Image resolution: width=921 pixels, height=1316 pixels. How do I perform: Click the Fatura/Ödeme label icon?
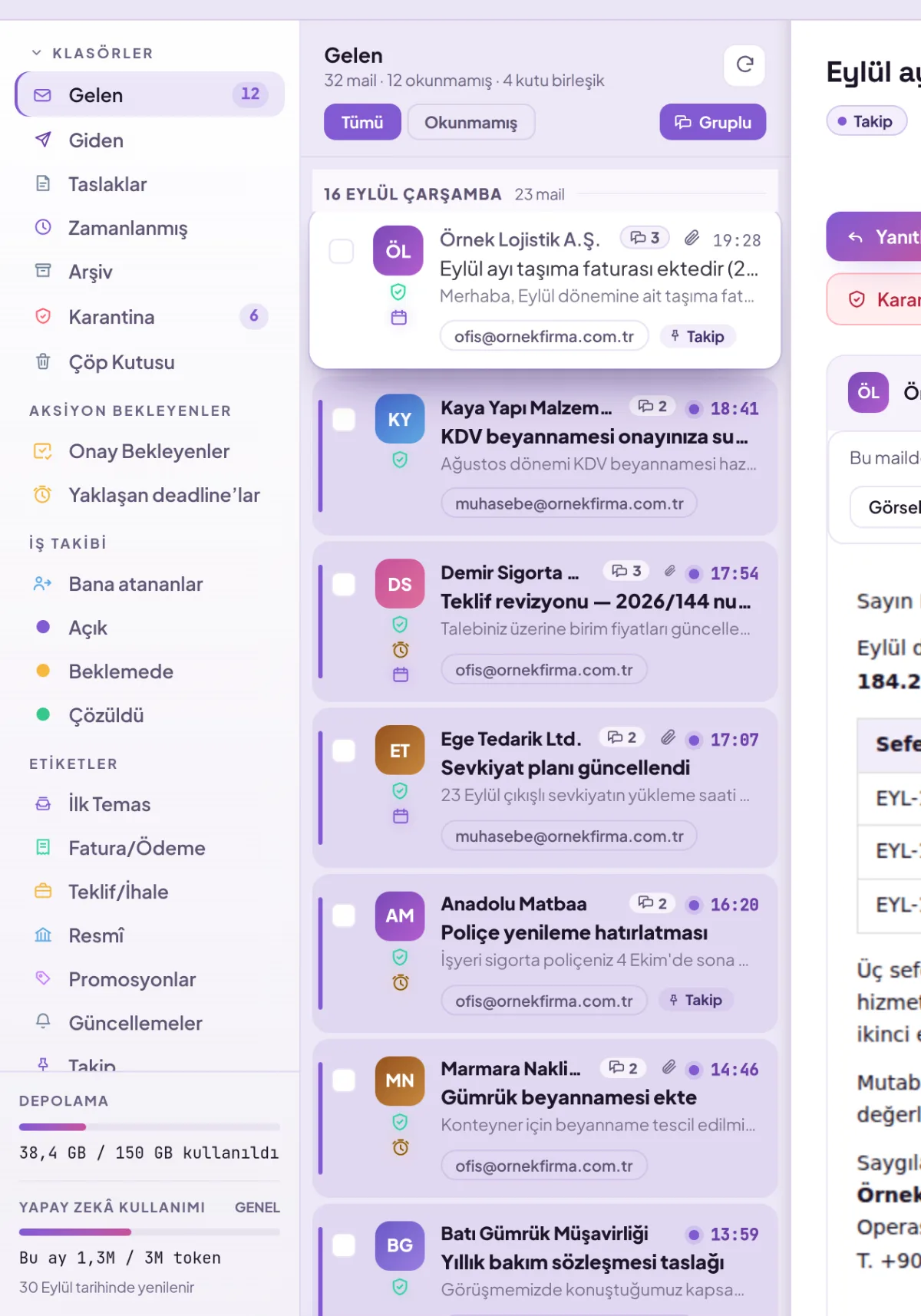click(x=43, y=848)
